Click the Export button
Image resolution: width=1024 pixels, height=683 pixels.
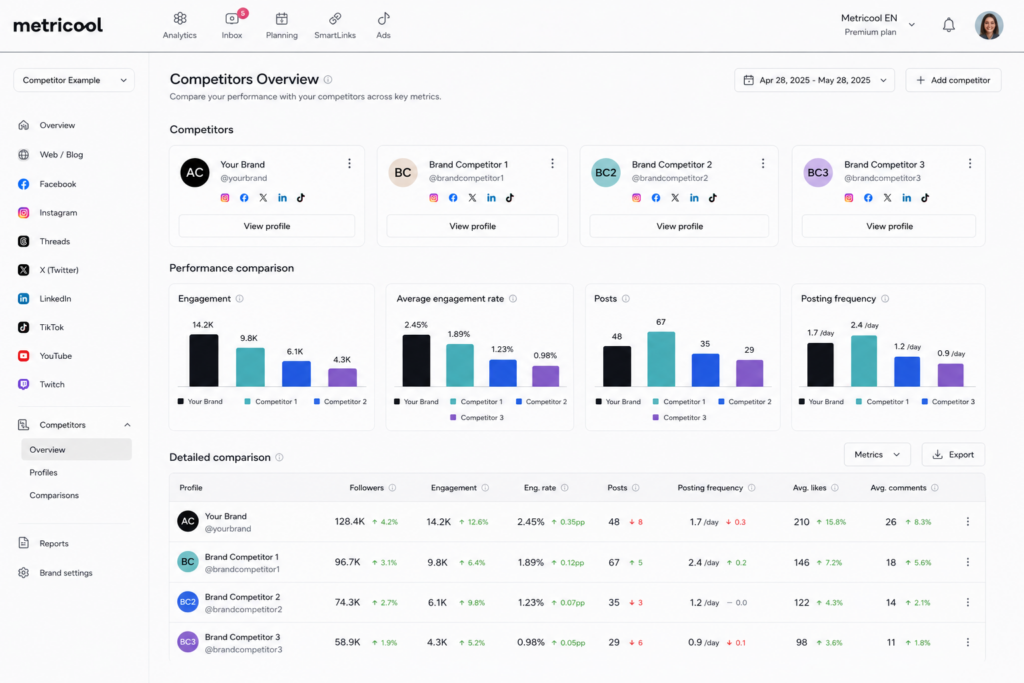click(x=953, y=454)
